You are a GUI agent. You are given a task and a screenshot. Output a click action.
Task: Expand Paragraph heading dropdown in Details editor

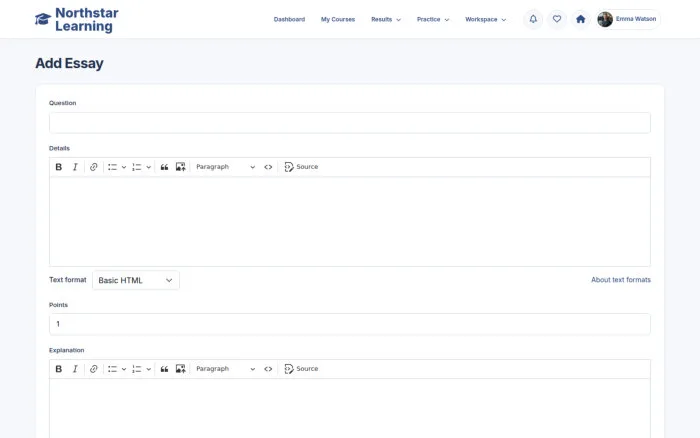coord(225,167)
